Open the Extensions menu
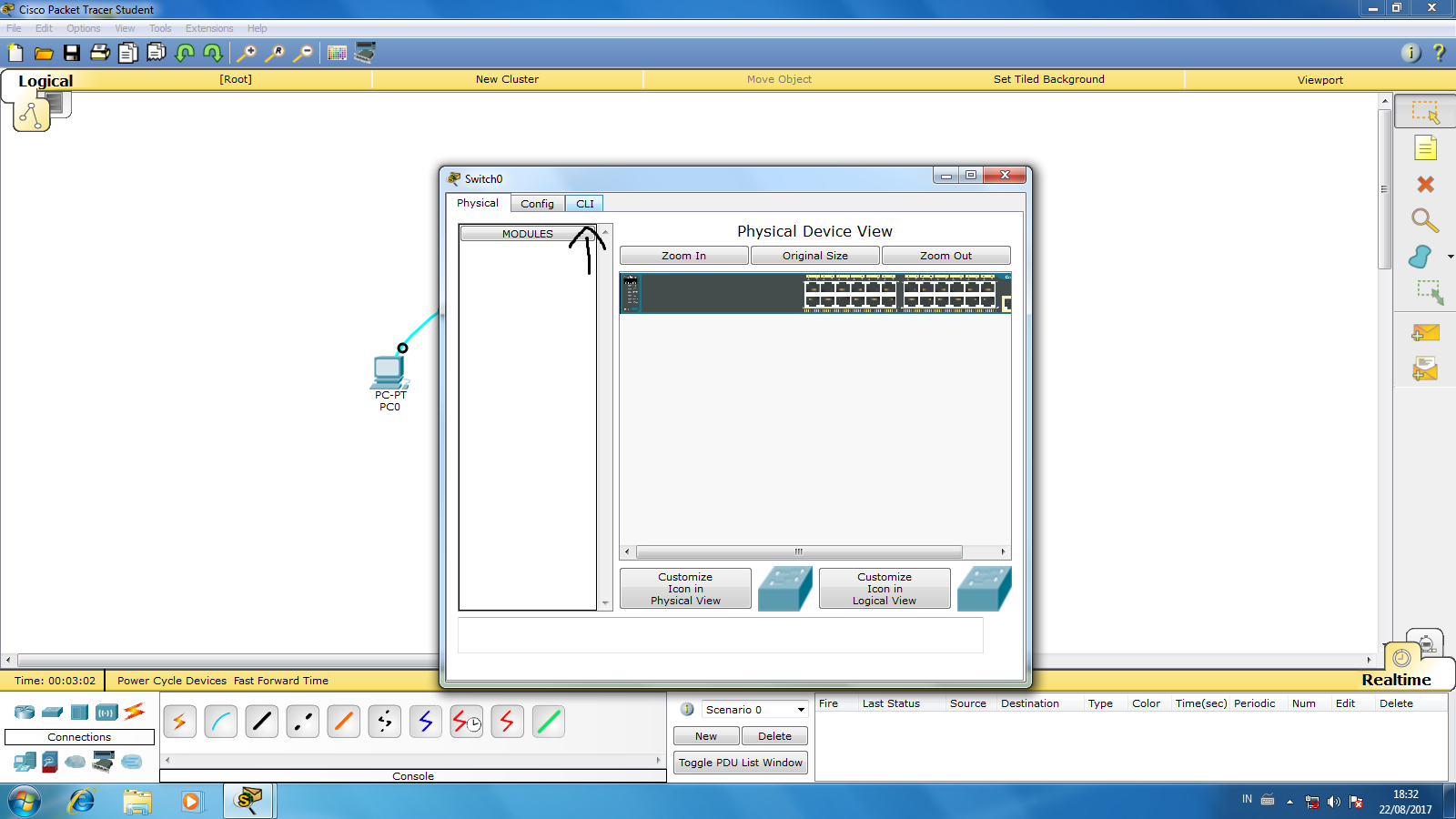This screenshot has height=819, width=1456. point(208,27)
